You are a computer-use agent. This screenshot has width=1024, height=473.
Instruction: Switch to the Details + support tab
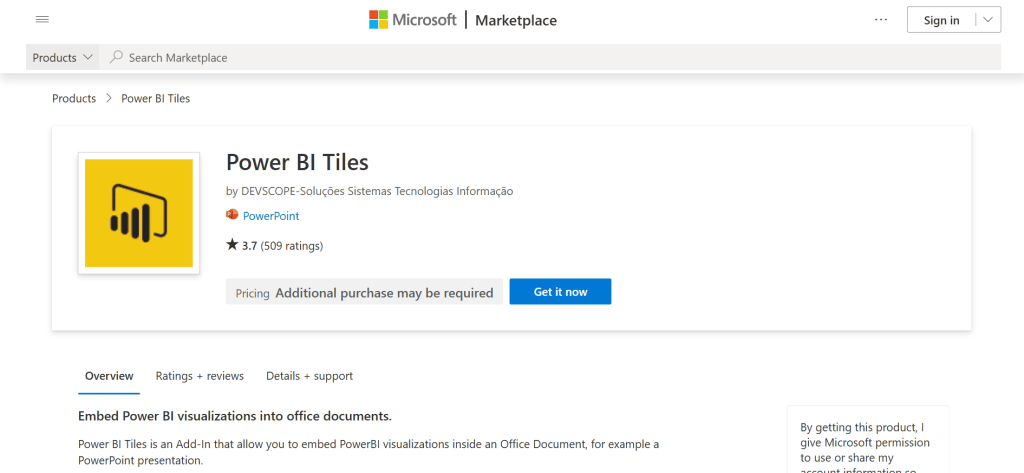pyautogui.click(x=309, y=376)
